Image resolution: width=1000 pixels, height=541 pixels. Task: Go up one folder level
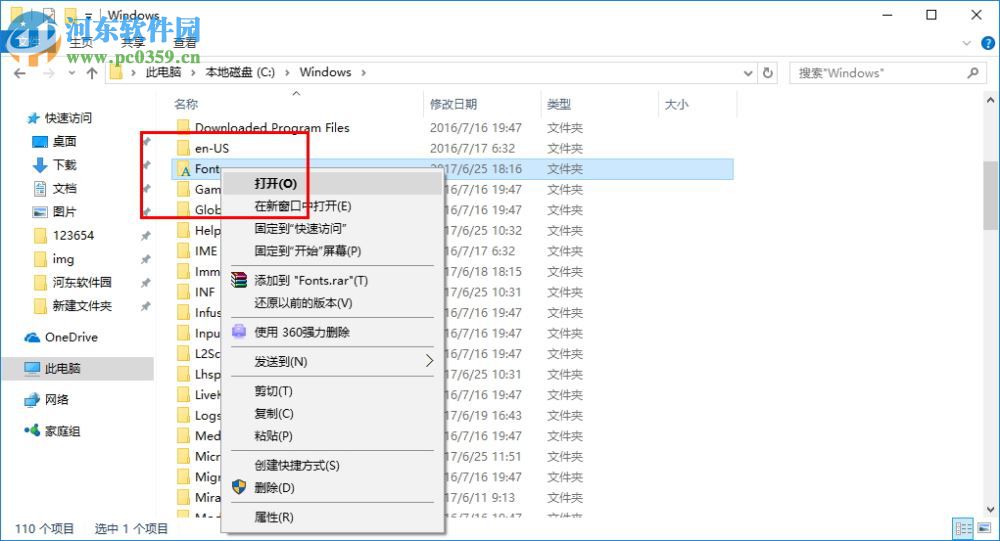coord(92,73)
